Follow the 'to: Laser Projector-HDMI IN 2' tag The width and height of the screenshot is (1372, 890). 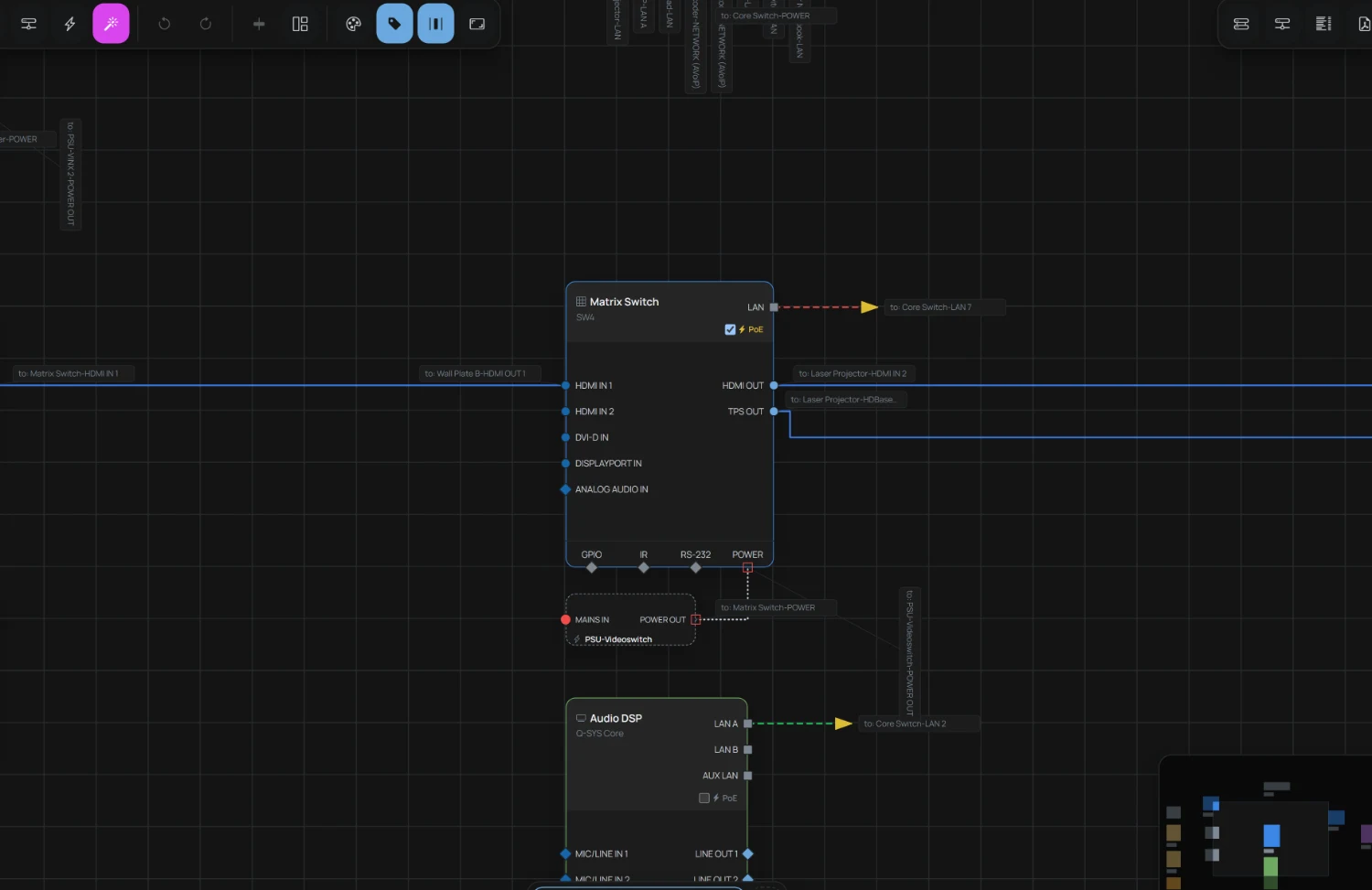coord(853,373)
